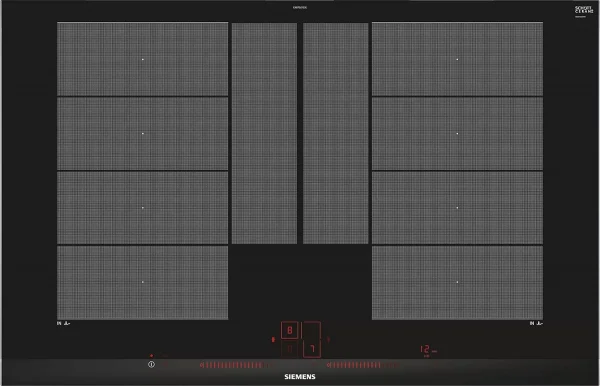Tap the main power on/off symbol

tap(151, 365)
